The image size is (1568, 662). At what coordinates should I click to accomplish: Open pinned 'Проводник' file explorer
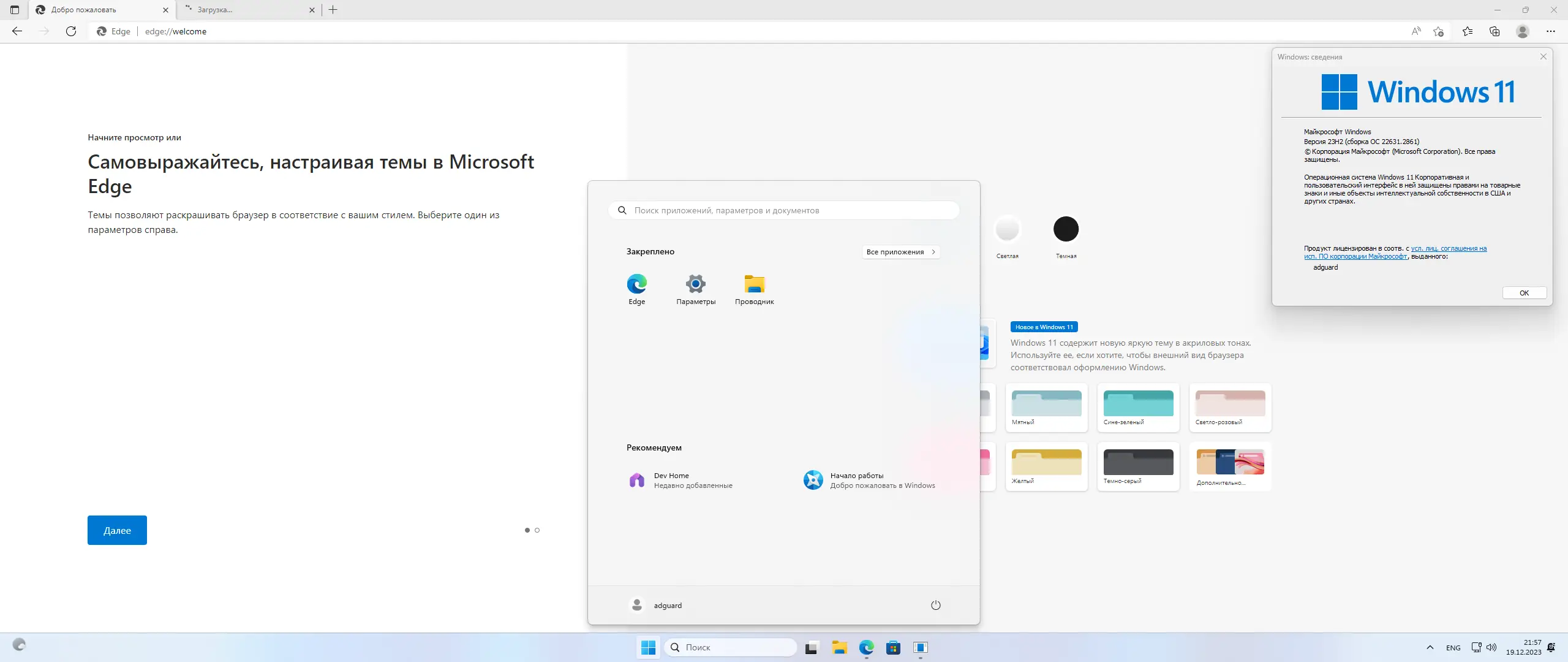coord(755,289)
